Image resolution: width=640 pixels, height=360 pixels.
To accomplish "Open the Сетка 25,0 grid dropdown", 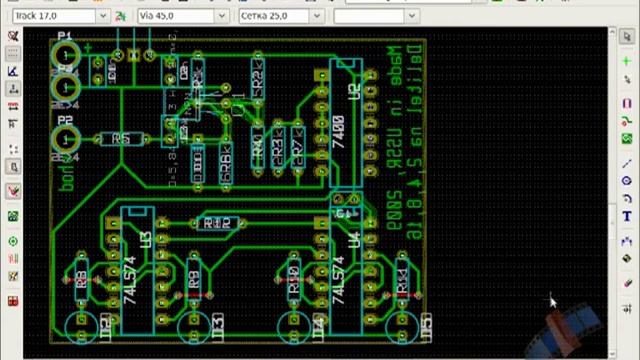I will [x=317, y=16].
